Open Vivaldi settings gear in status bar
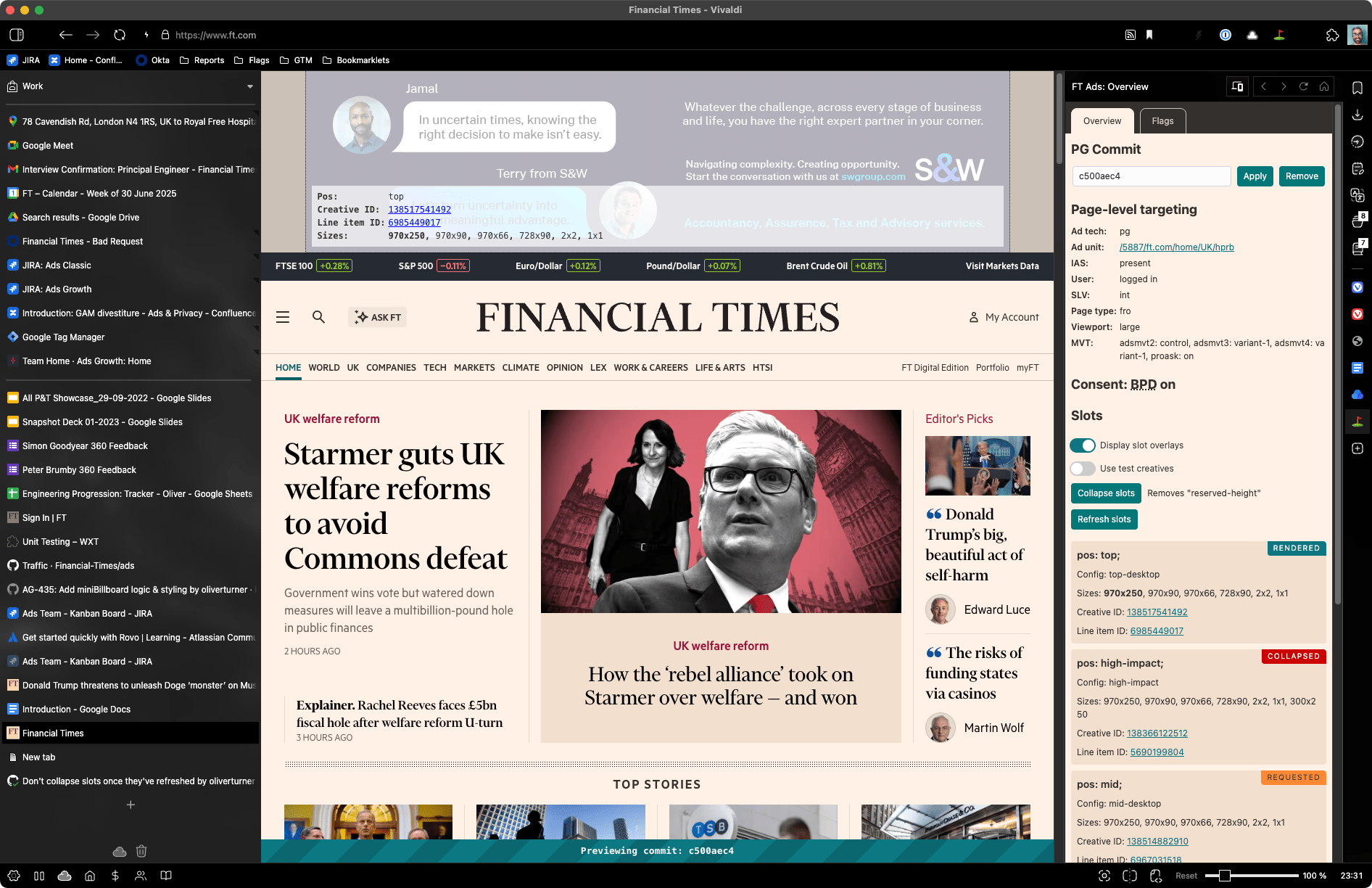 [14, 876]
